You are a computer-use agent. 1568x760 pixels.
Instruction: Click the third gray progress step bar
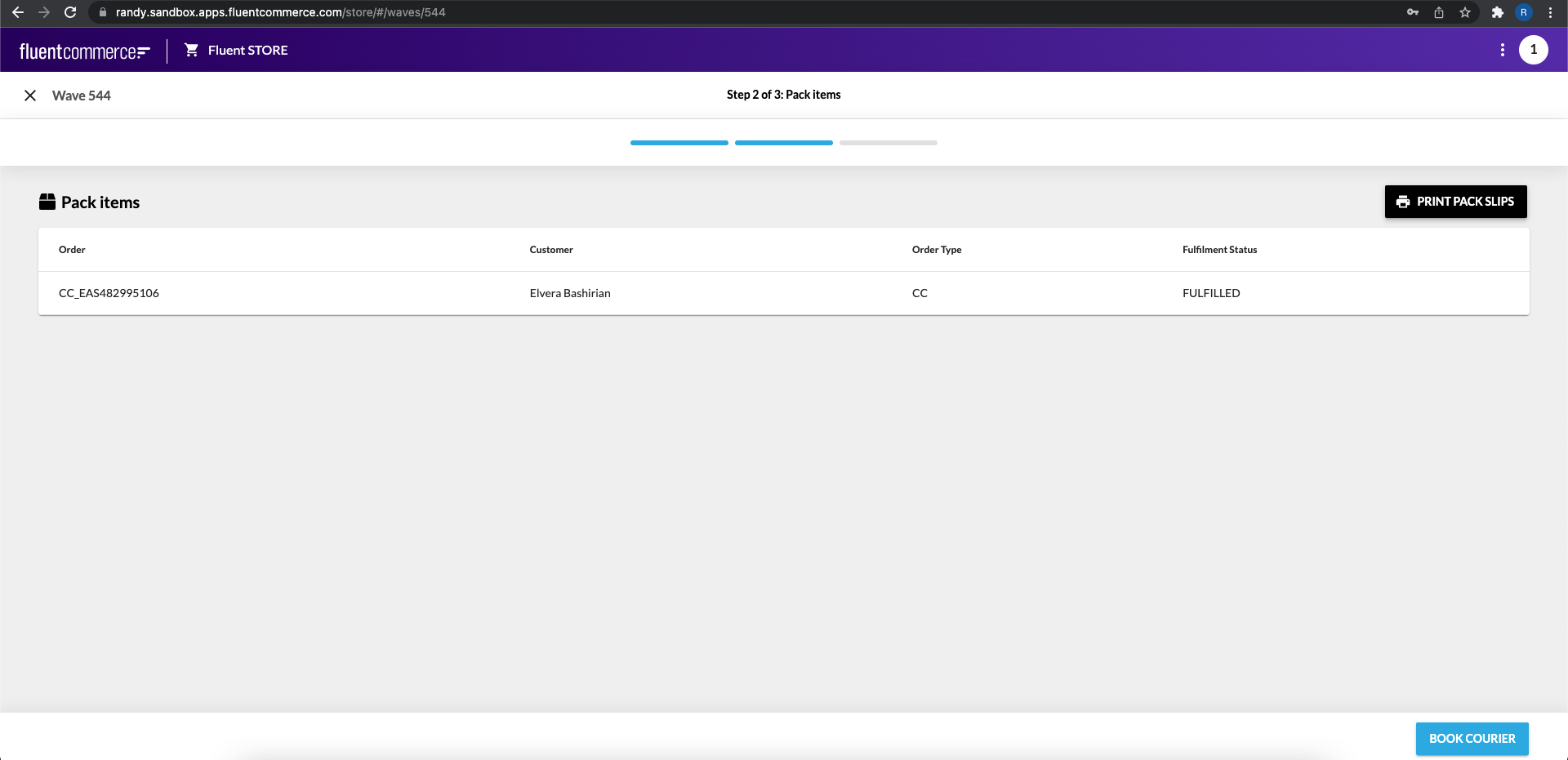pyautogui.click(x=888, y=143)
